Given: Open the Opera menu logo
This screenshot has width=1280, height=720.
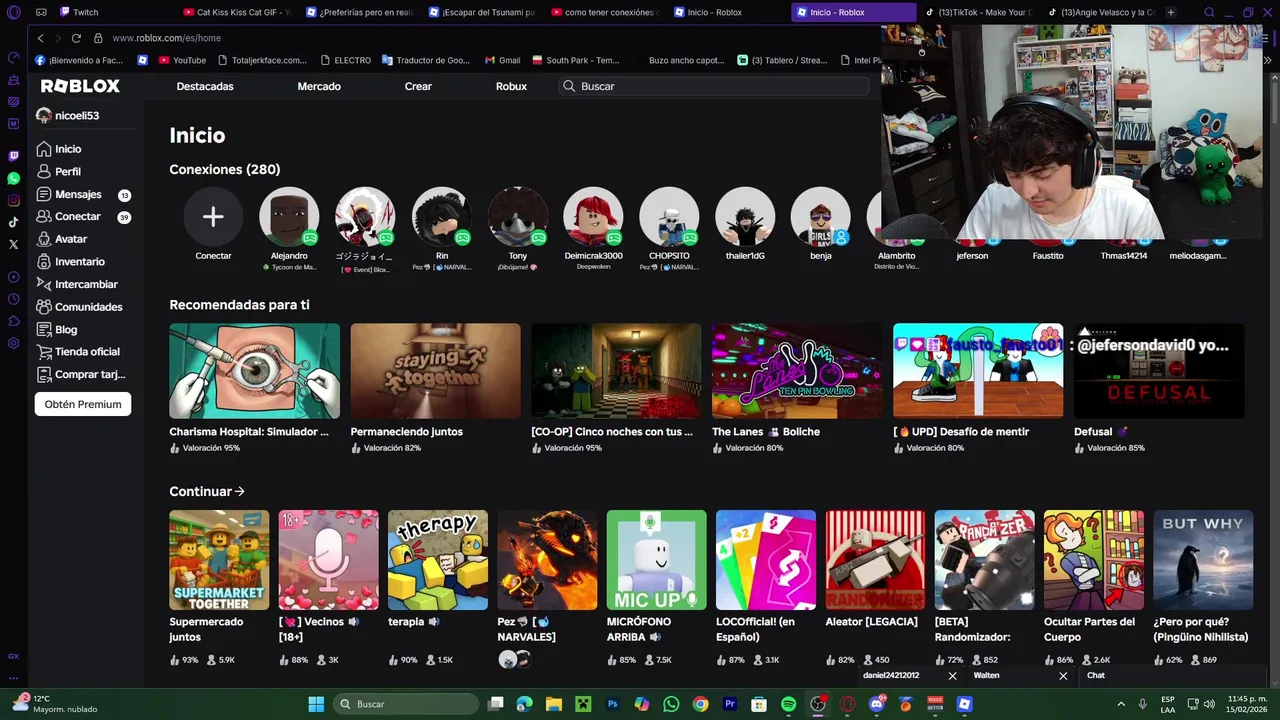Looking at the screenshot, I should [x=13, y=12].
